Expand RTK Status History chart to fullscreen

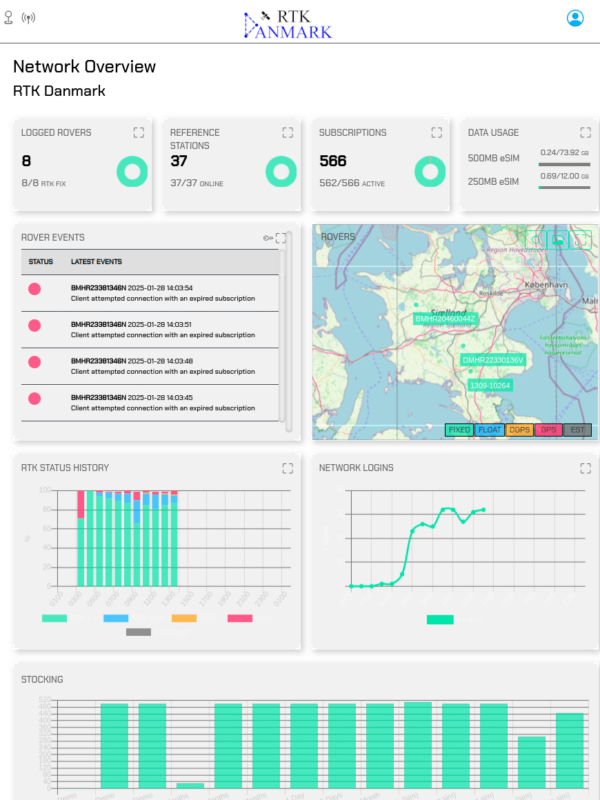pyautogui.click(x=288, y=468)
